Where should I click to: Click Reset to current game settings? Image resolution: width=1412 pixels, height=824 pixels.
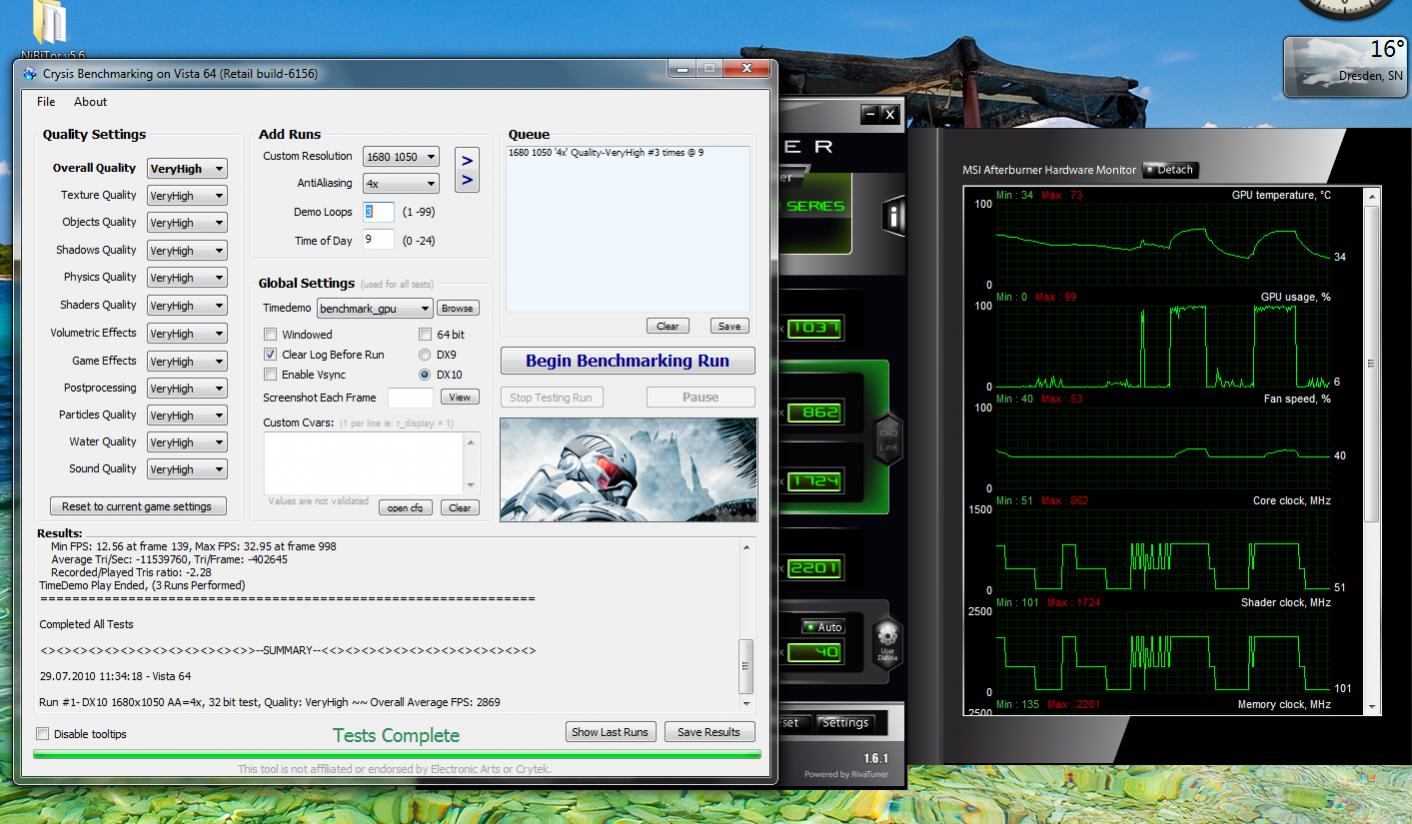pyautogui.click(x=138, y=506)
